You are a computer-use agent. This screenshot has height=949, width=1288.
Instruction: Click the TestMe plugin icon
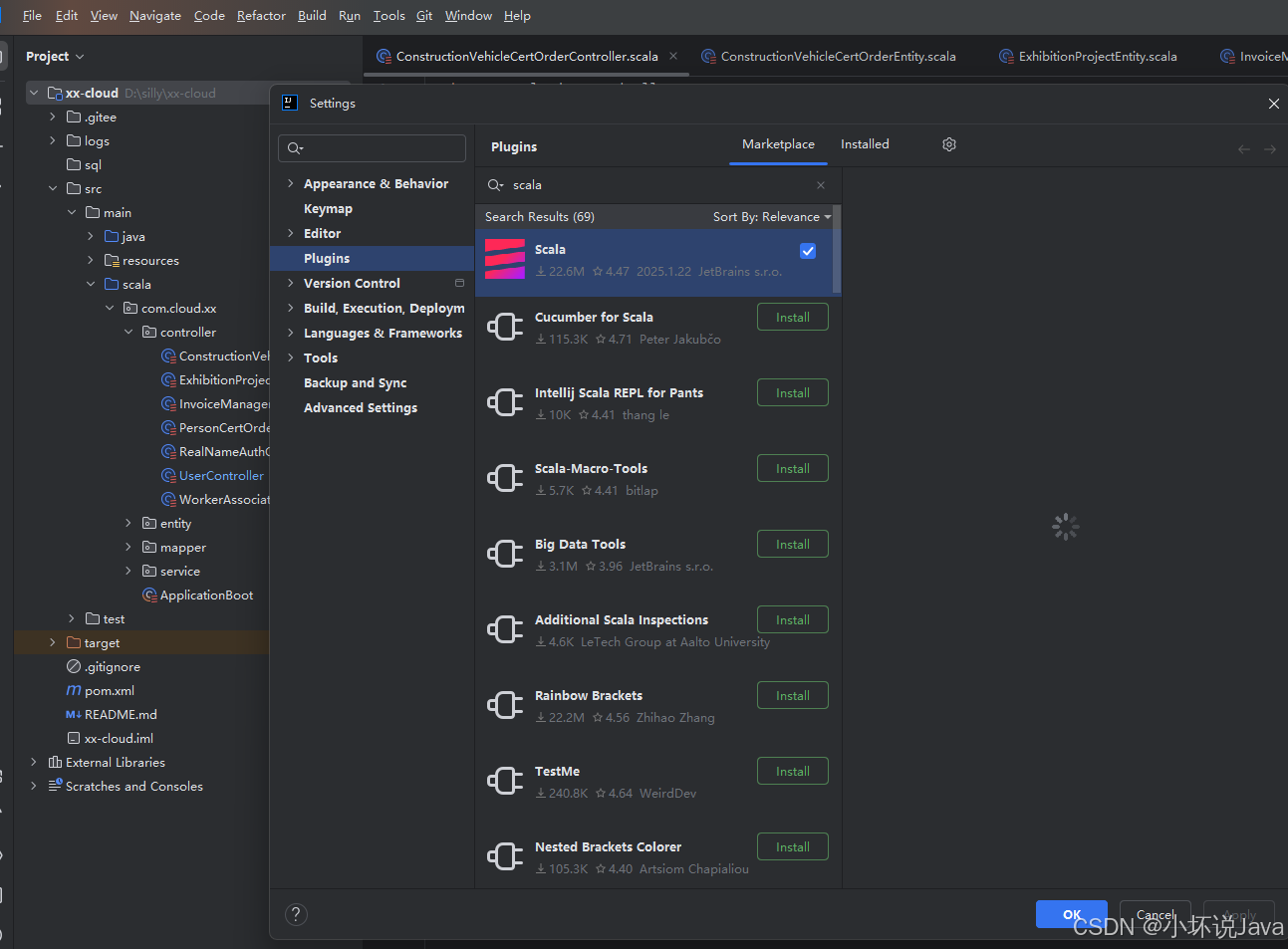coord(505,781)
